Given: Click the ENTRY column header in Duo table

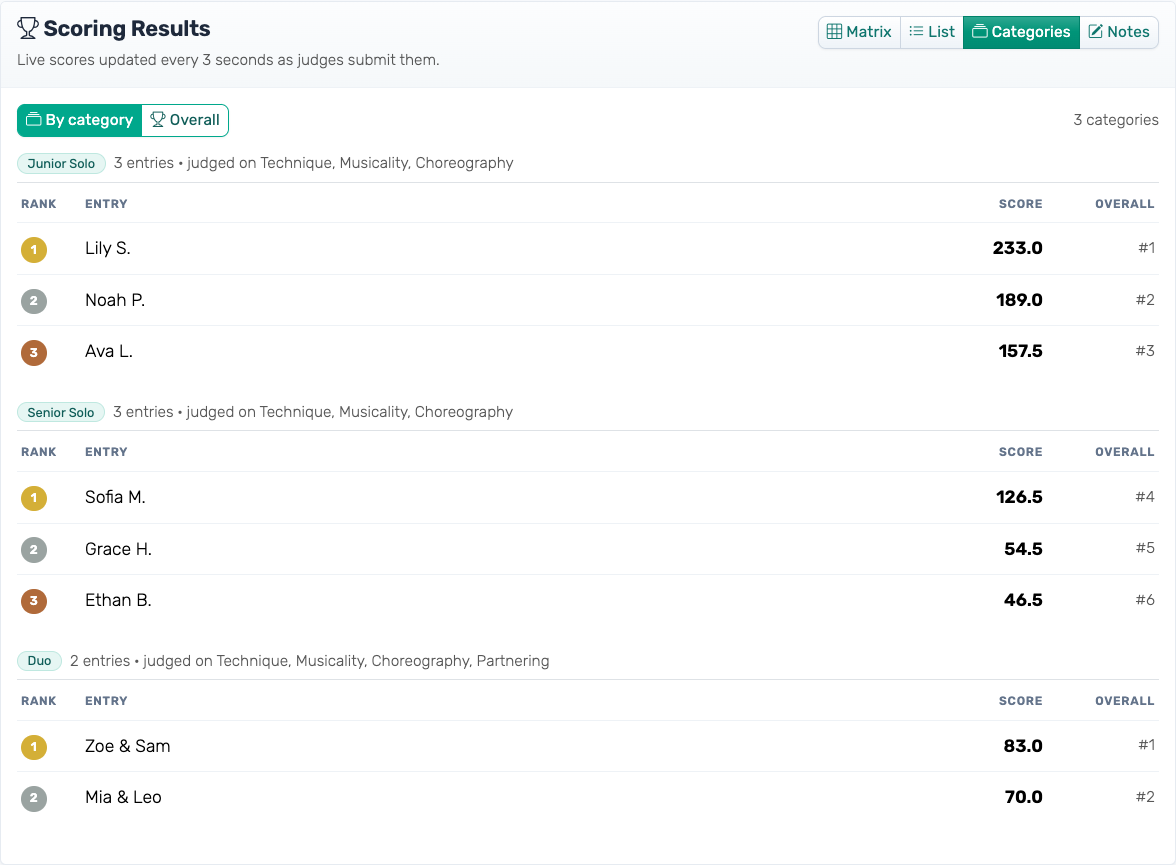Looking at the screenshot, I should [106, 701].
